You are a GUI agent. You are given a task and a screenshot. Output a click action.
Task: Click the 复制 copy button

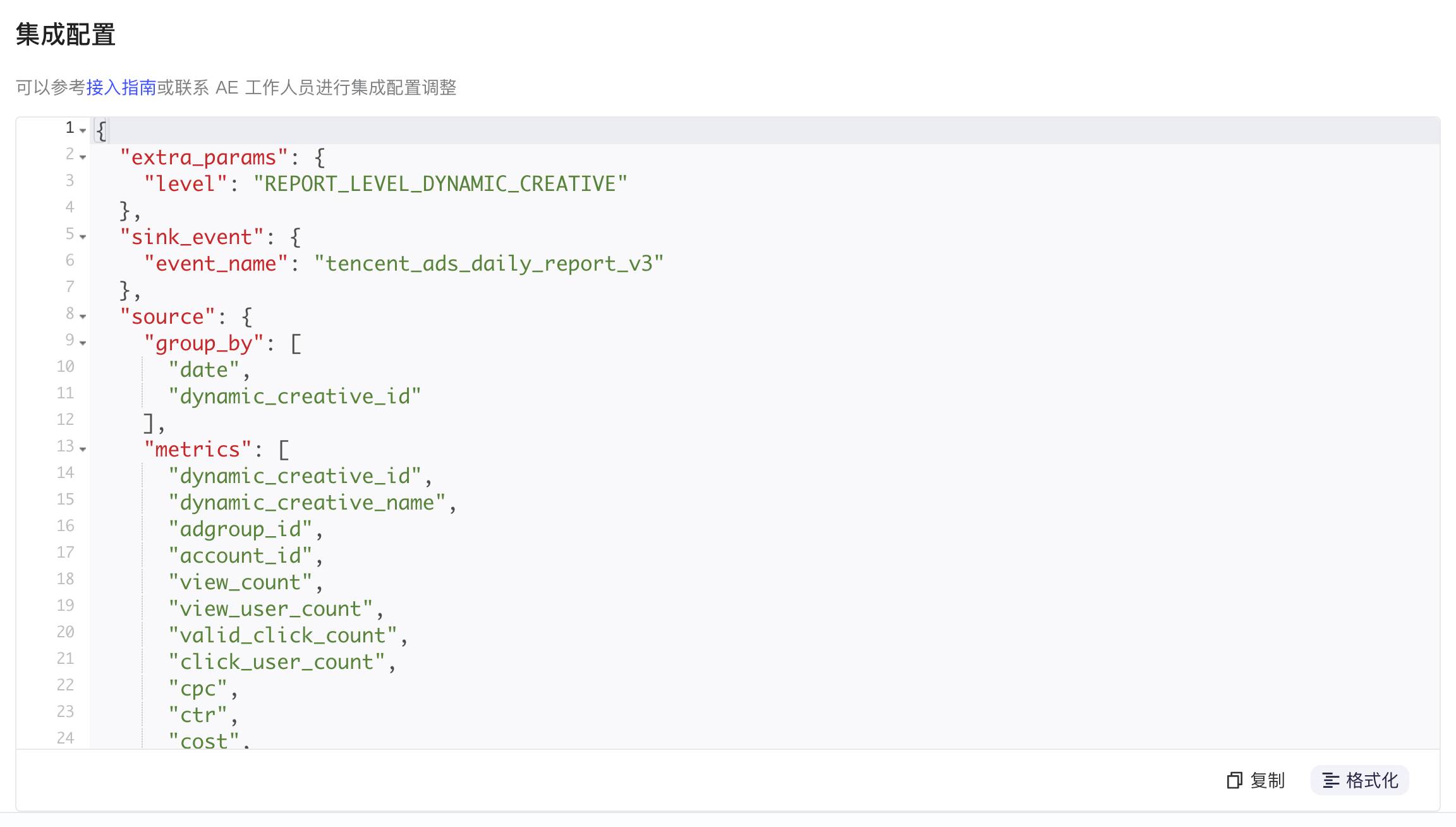[x=1256, y=780]
